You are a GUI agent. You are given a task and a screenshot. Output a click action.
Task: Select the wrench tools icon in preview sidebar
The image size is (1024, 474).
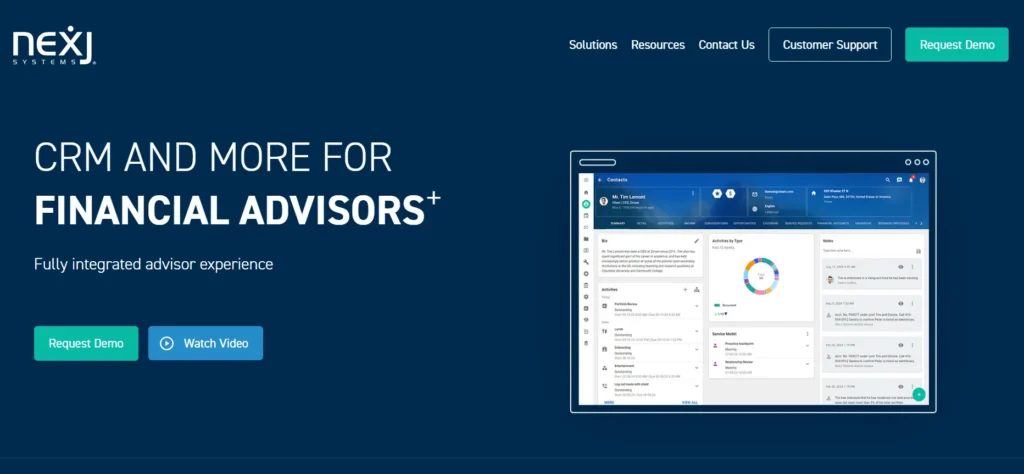586,262
